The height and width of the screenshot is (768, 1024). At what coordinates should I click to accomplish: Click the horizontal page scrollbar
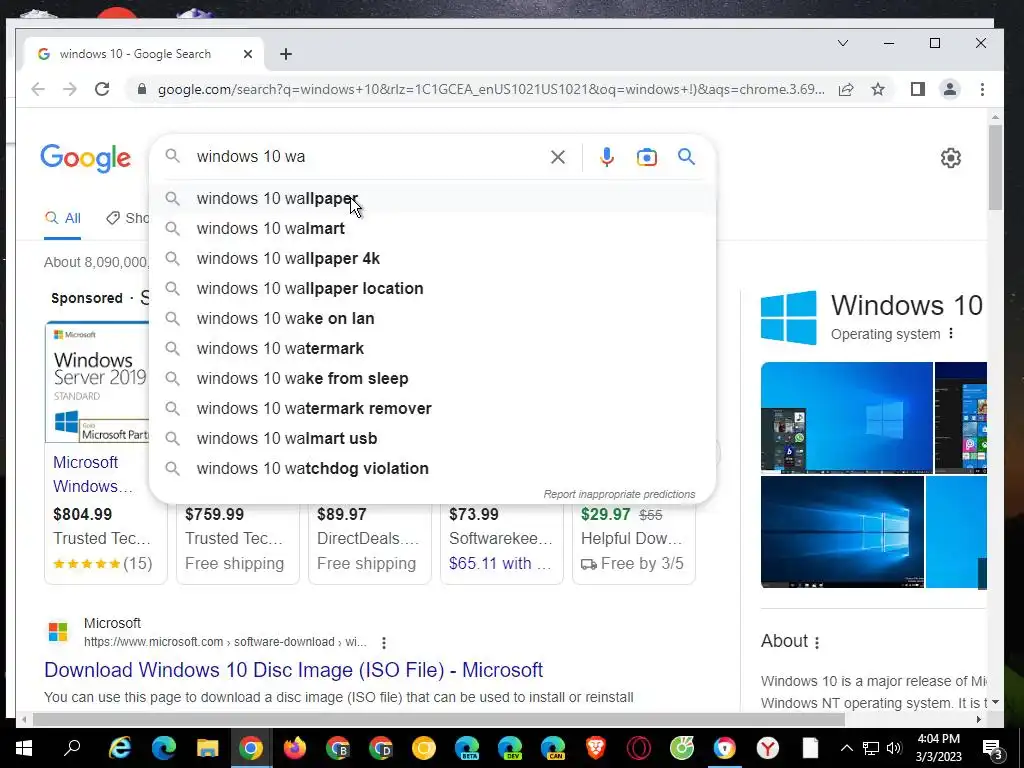pos(438,720)
